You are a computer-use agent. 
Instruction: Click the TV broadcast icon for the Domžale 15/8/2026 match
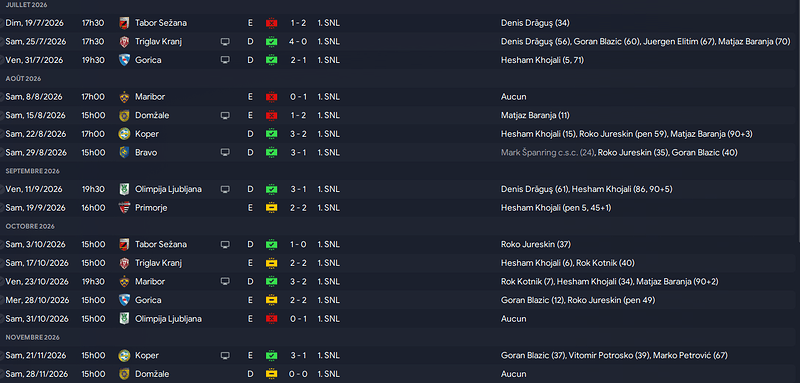(x=225, y=116)
